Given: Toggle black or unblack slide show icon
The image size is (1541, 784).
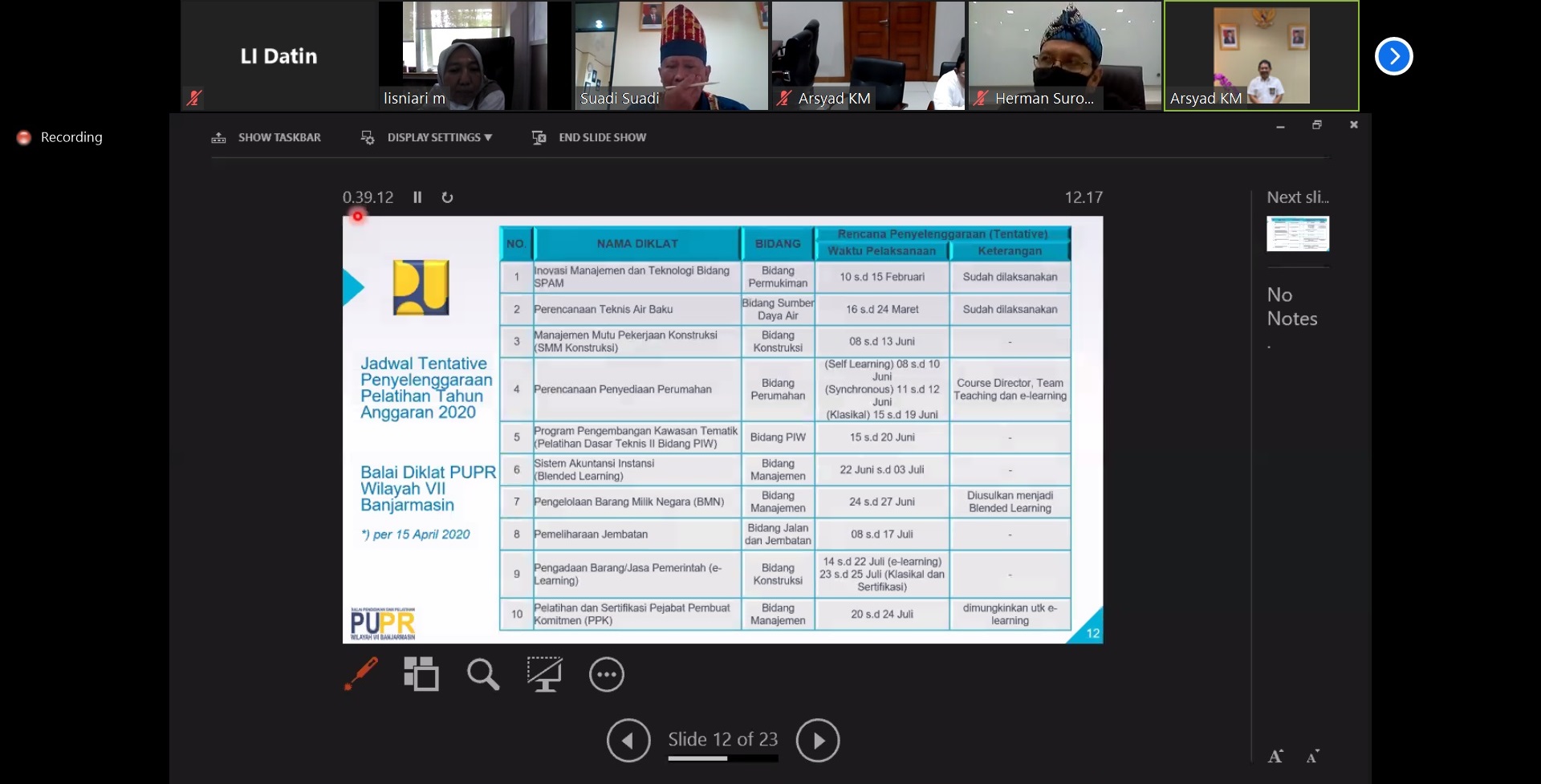Looking at the screenshot, I should pyautogui.click(x=544, y=674).
